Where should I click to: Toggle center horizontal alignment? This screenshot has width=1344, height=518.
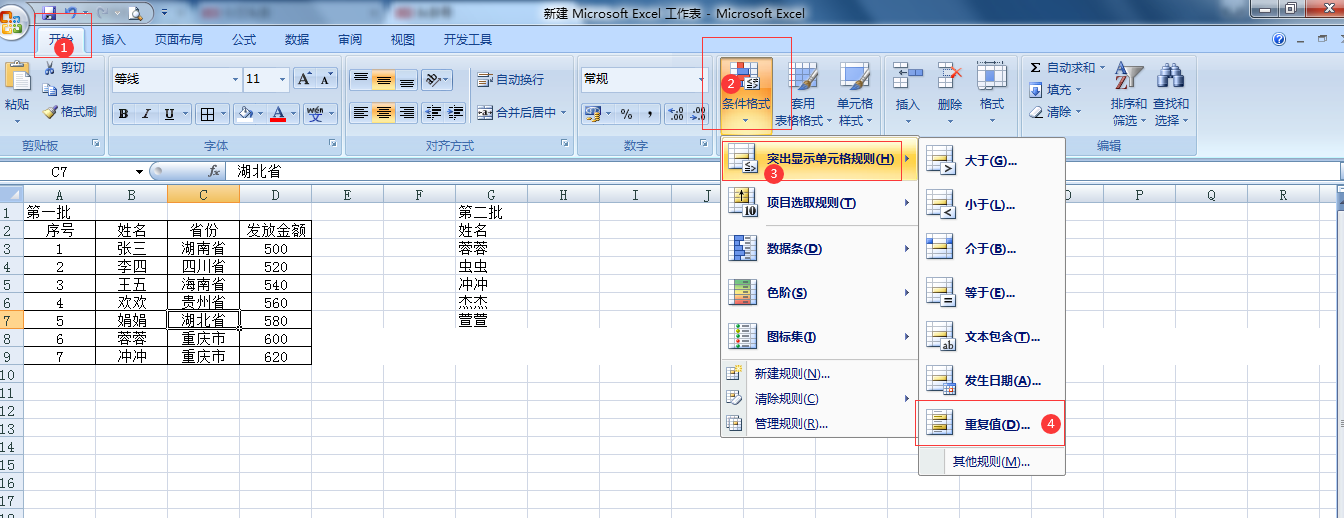pyautogui.click(x=383, y=113)
